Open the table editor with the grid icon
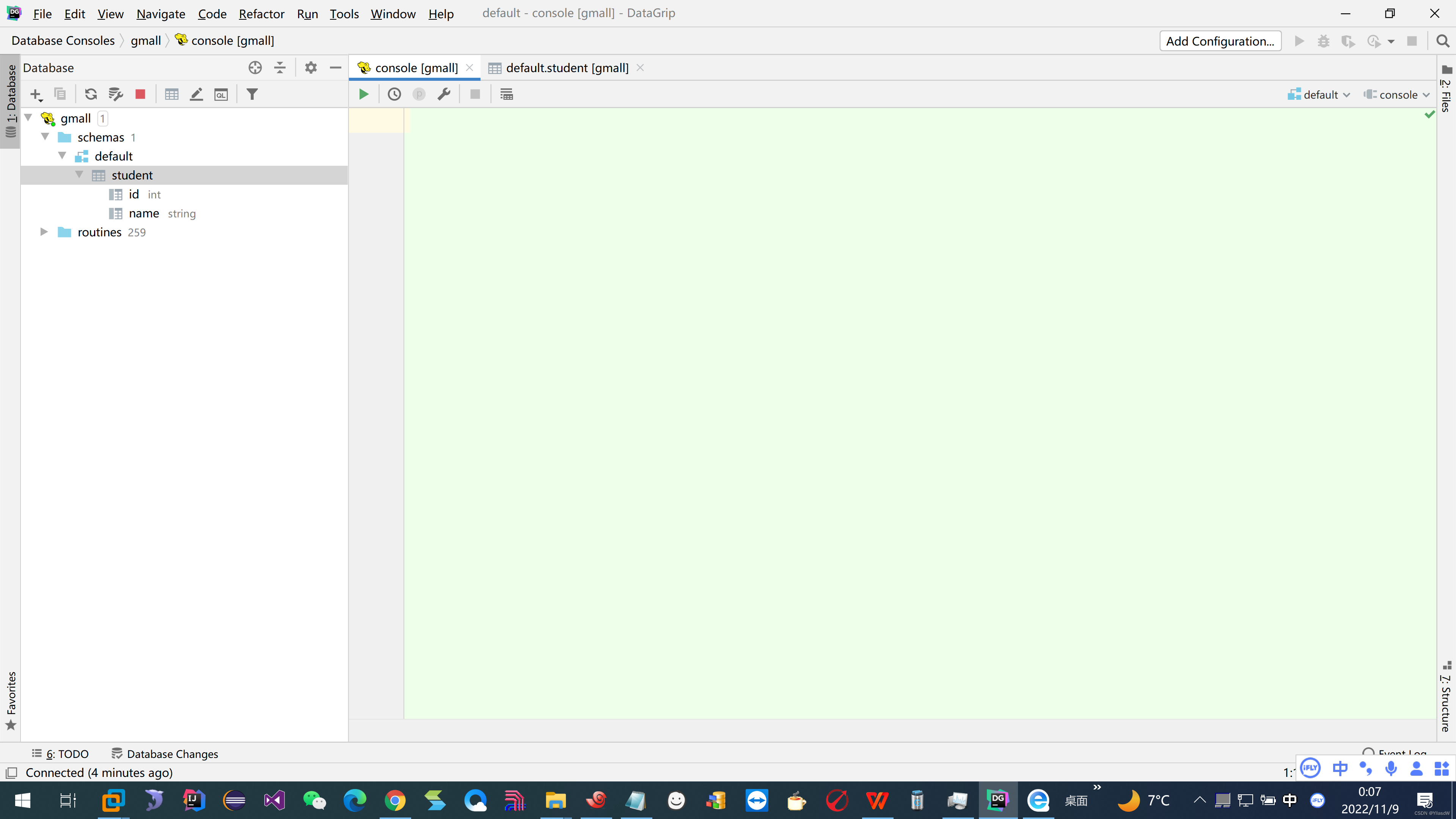The width and height of the screenshot is (1456, 819). pos(171,94)
